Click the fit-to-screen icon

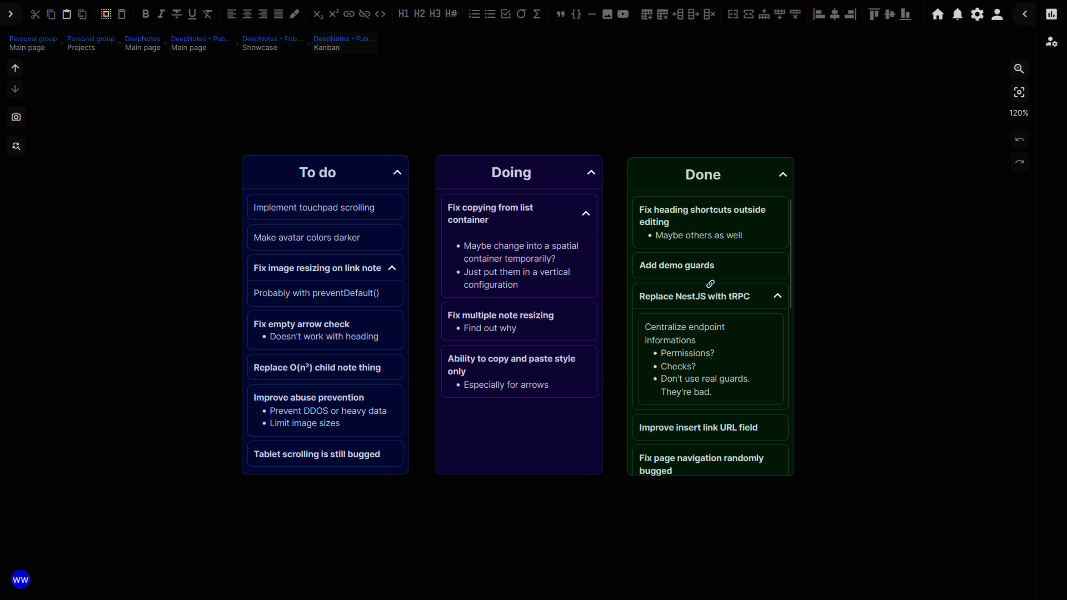1019,92
